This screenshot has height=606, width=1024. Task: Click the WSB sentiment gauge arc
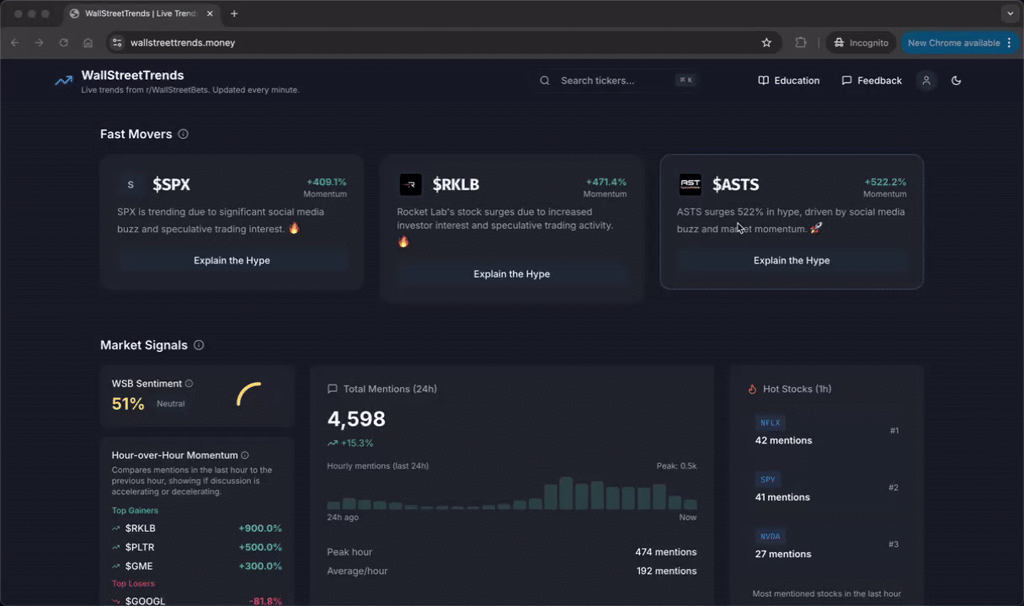(x=249, y=394)
